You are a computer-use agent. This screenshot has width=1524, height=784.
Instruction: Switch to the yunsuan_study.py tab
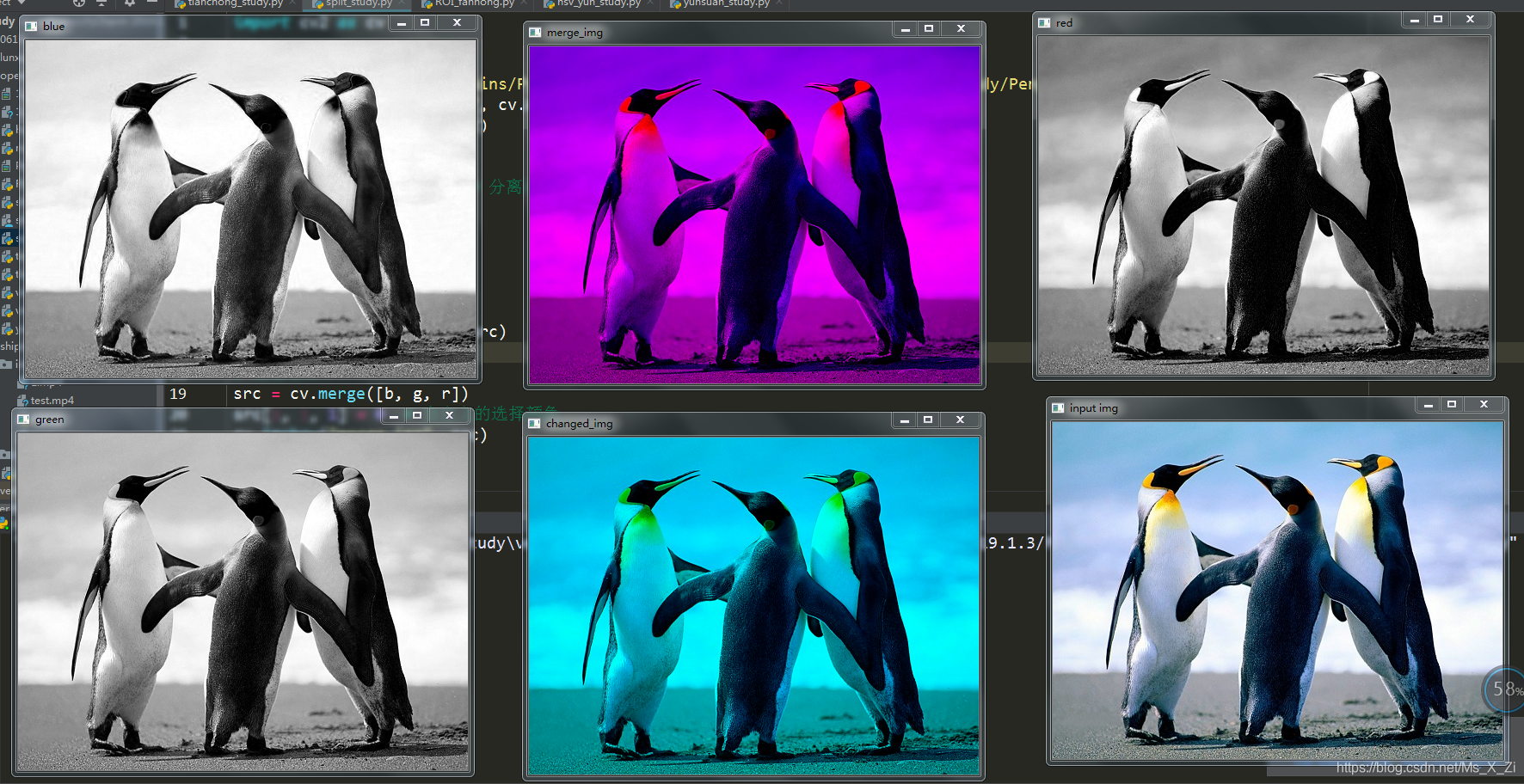(724, 3)
